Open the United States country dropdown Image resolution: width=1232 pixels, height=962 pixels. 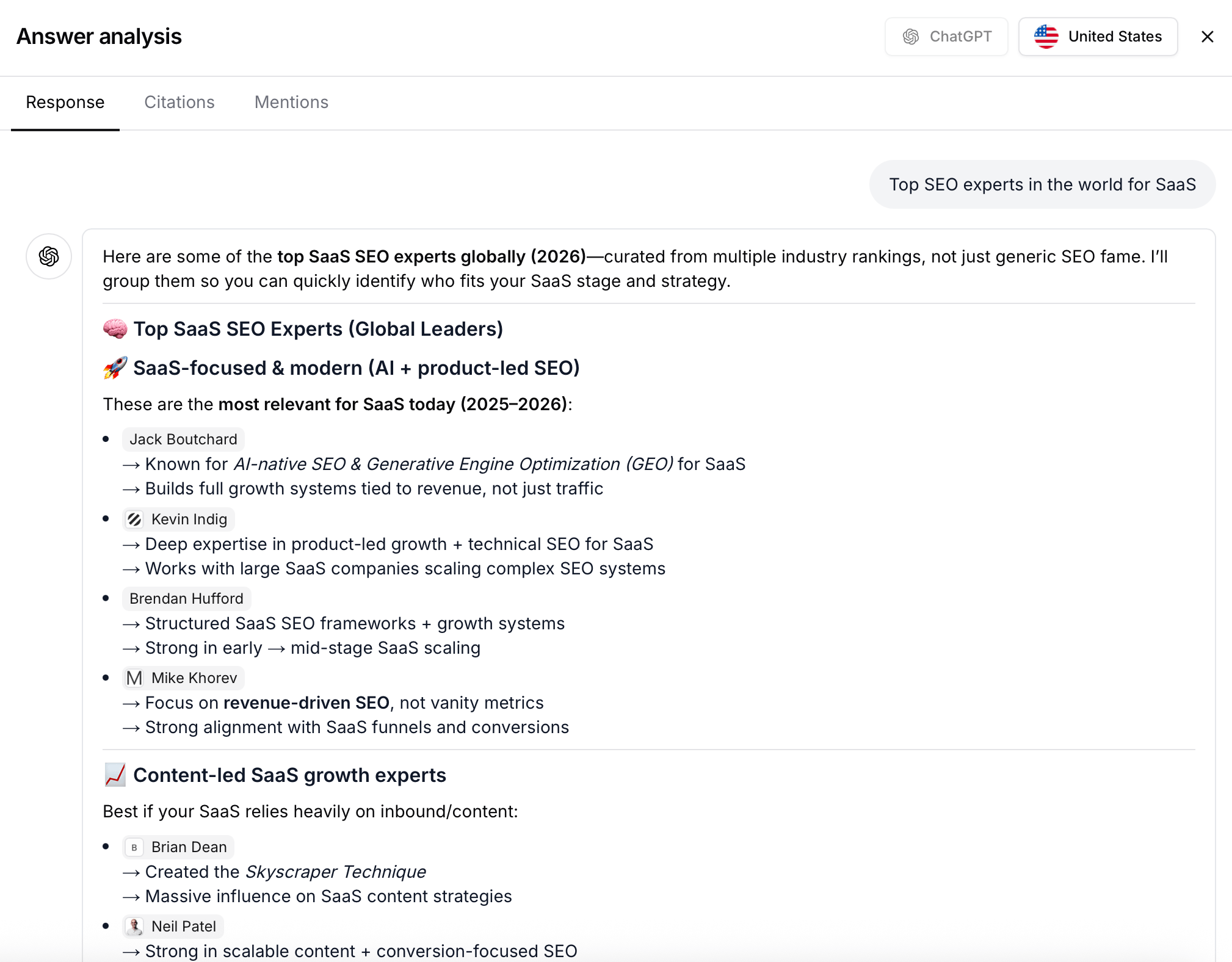(1098, 36)
